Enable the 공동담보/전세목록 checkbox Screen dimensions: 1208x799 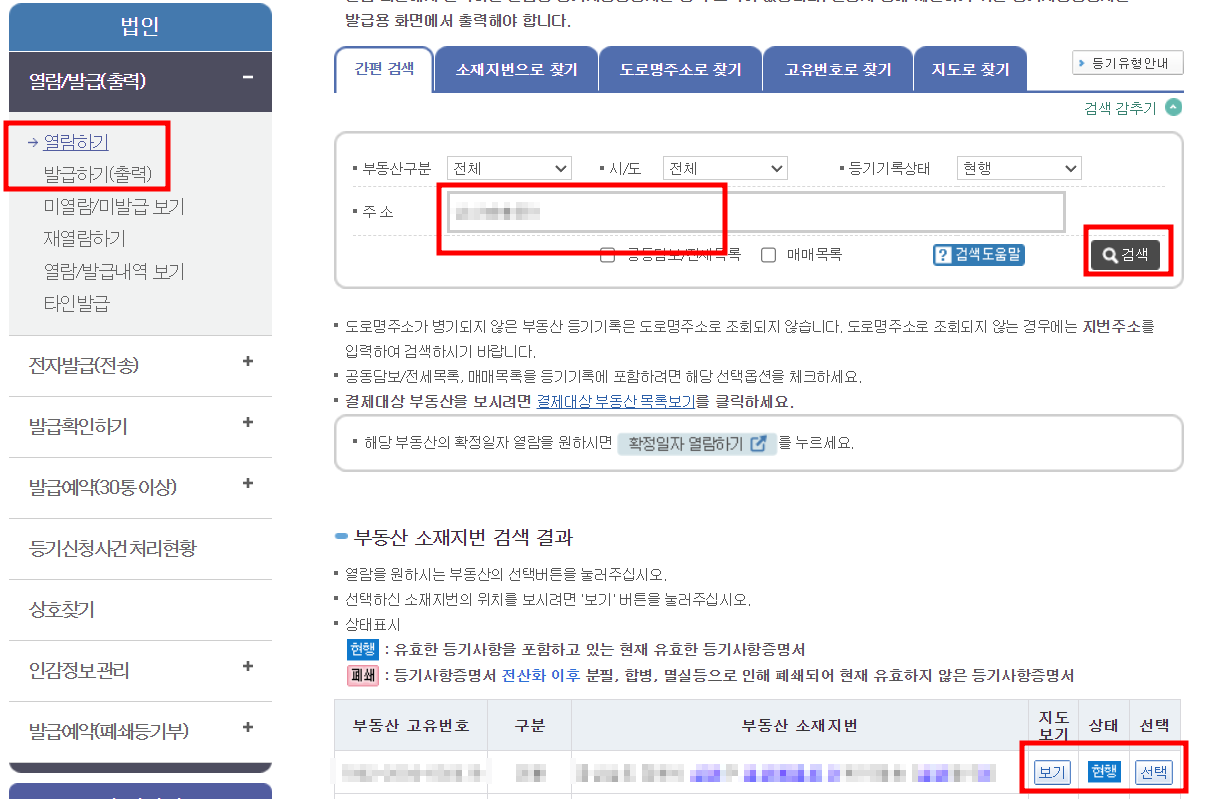607,255
